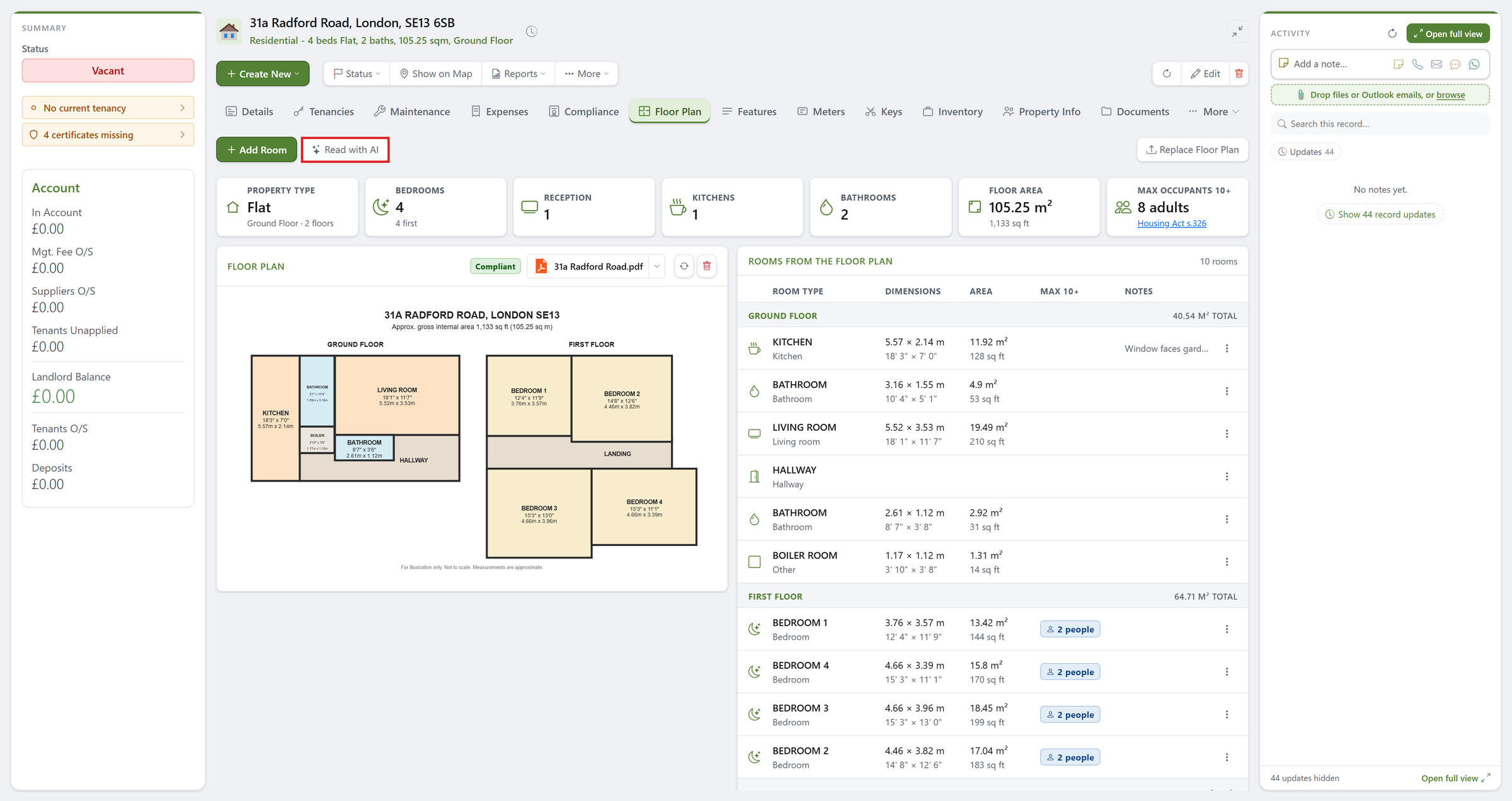Open row options for Bedroom 3

coord(1227,715)
